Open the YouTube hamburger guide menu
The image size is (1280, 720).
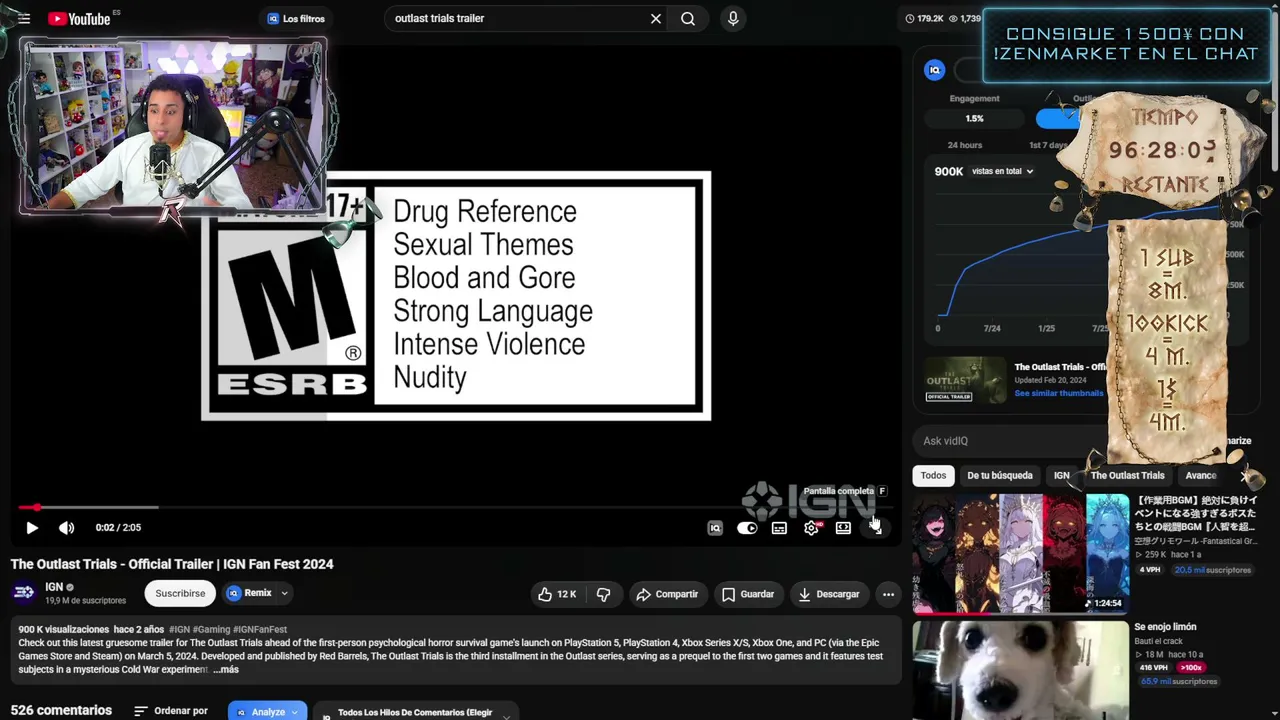24,18
